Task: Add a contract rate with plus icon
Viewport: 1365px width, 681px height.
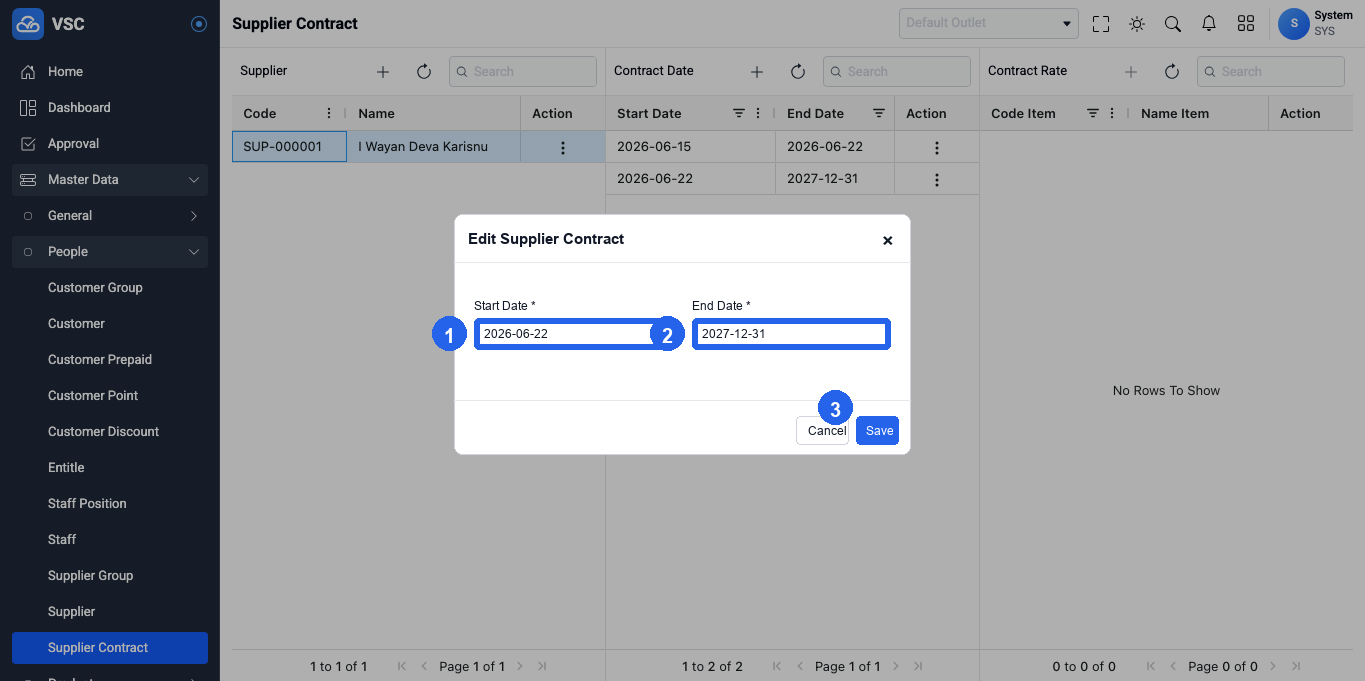Action: pyautogui.click(x=1131, y=72)
